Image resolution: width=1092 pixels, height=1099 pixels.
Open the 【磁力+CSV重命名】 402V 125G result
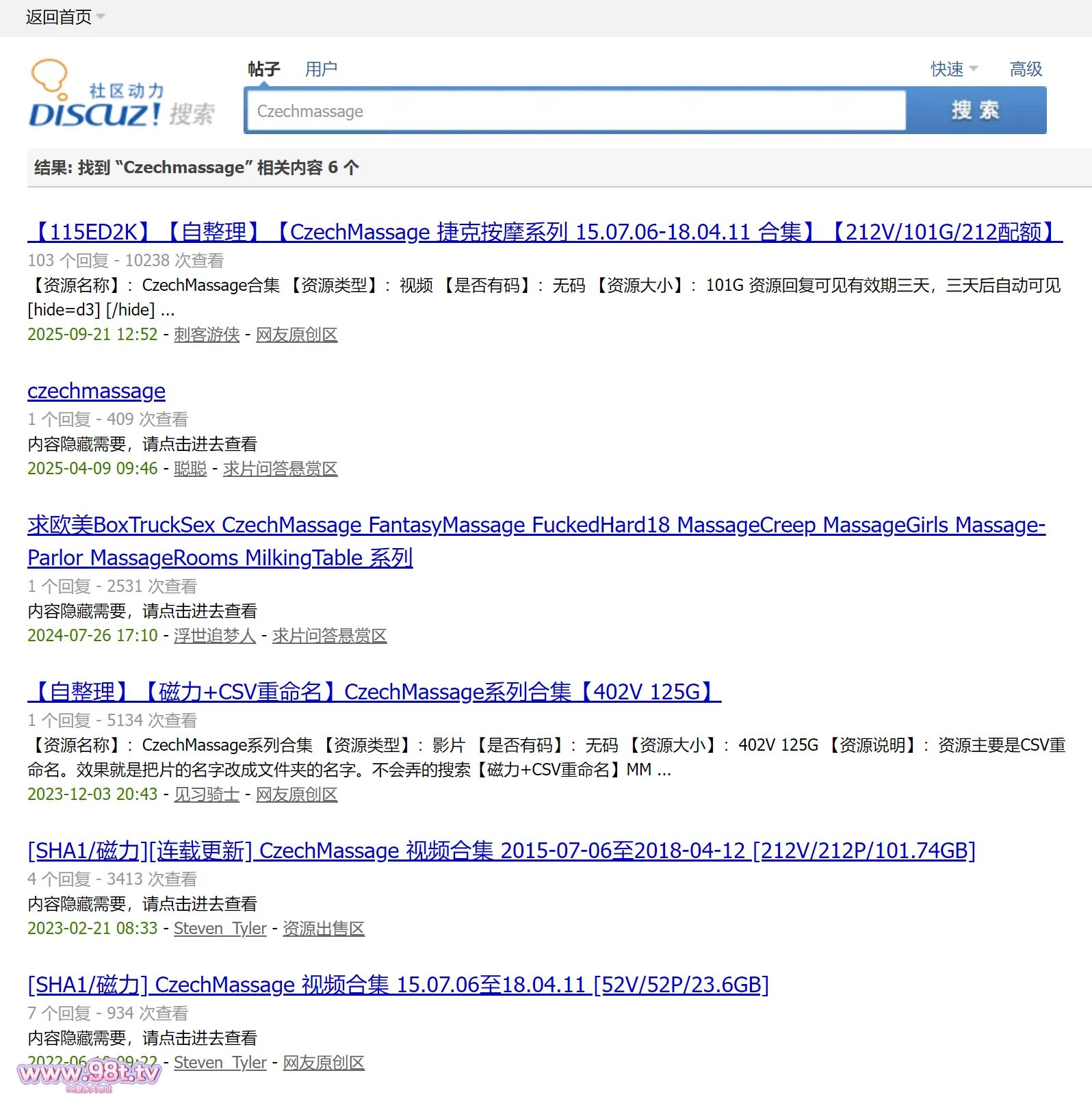(374, 692)
